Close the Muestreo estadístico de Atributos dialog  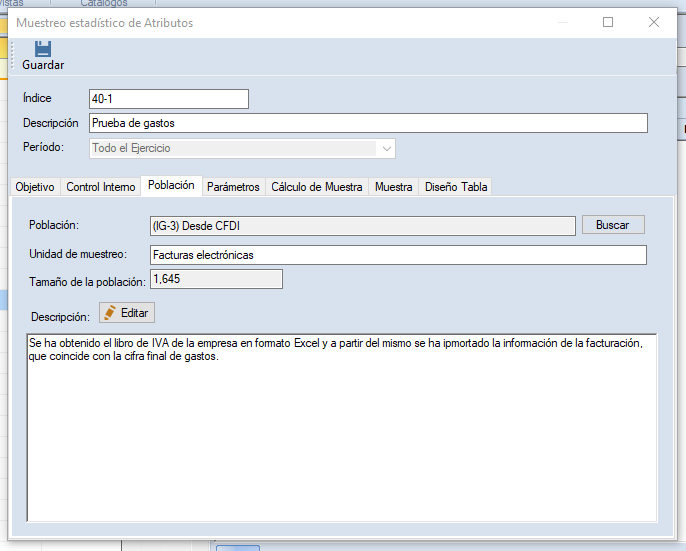point(653,22)
